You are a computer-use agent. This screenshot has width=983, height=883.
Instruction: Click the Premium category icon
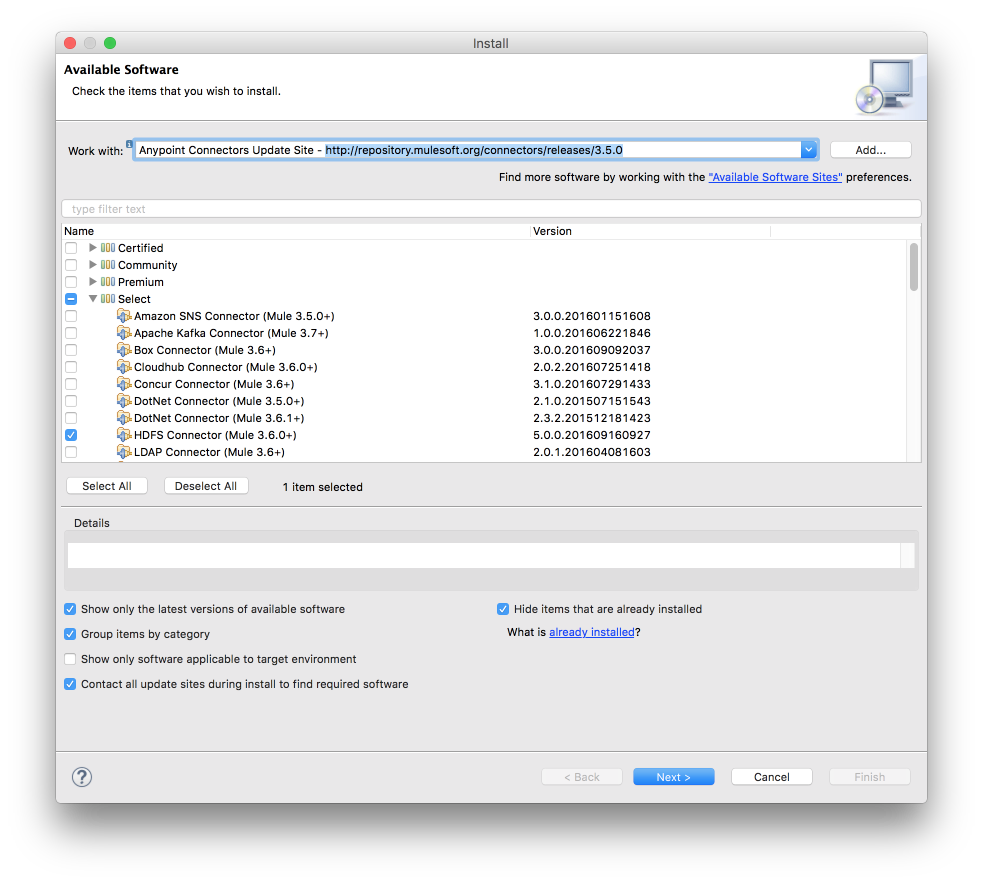108,282
